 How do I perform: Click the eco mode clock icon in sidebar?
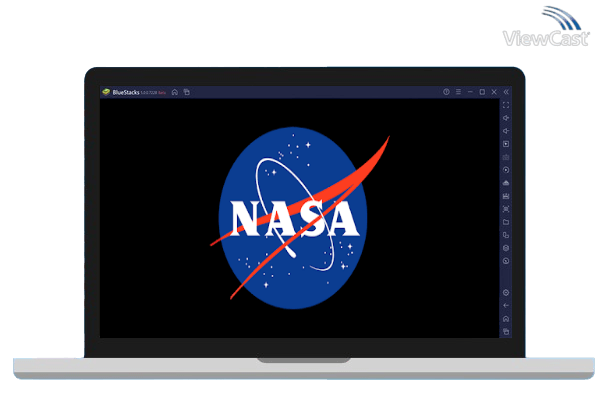tap(506, 261)
